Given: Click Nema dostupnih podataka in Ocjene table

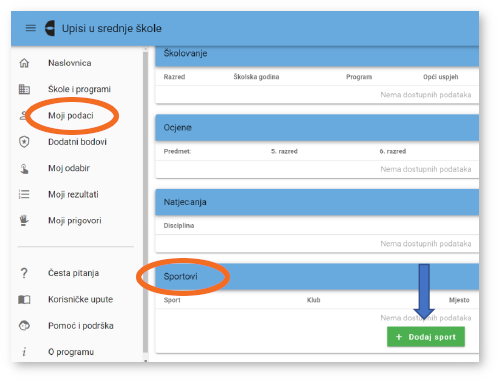Looking at the screenshot, I should (426, 169).
